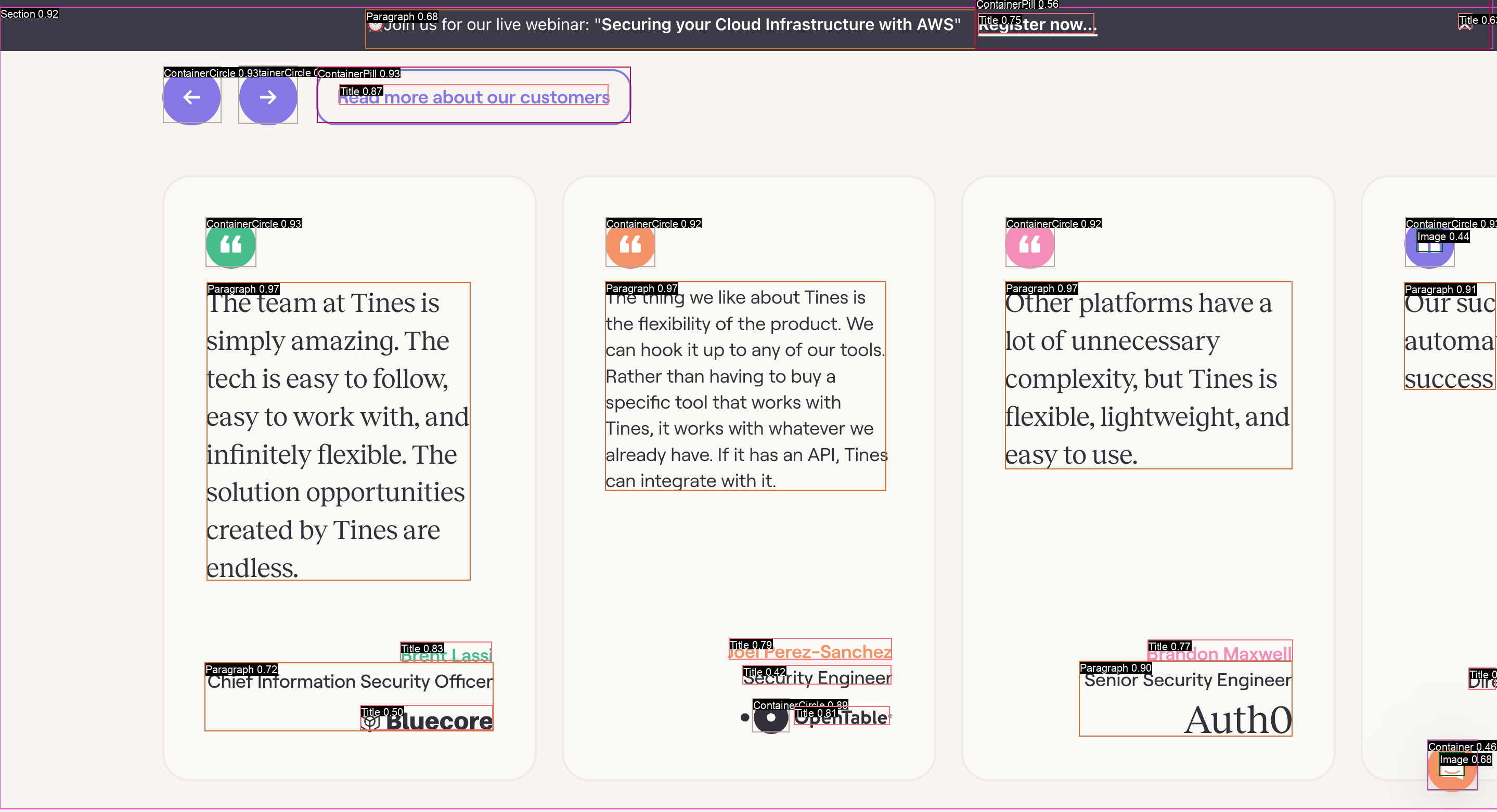Click the 'Other platforms have a lot' testimonial

click(x=1147, y=377)
